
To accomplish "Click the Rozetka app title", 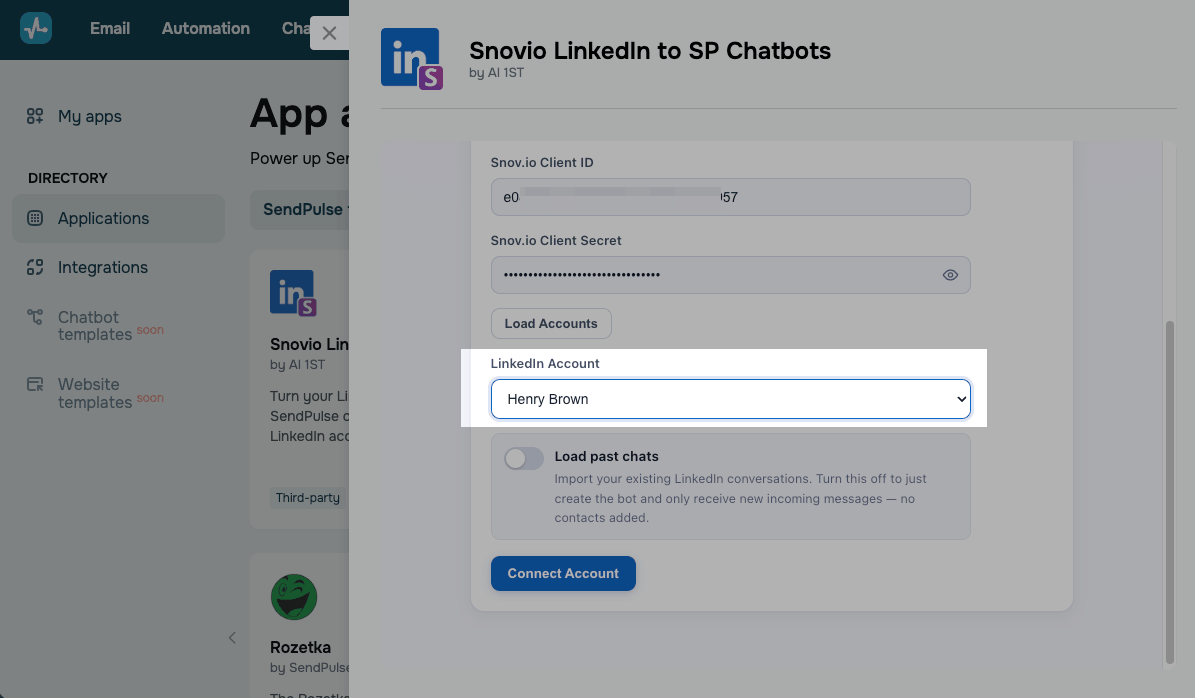I will pos(300,647).
